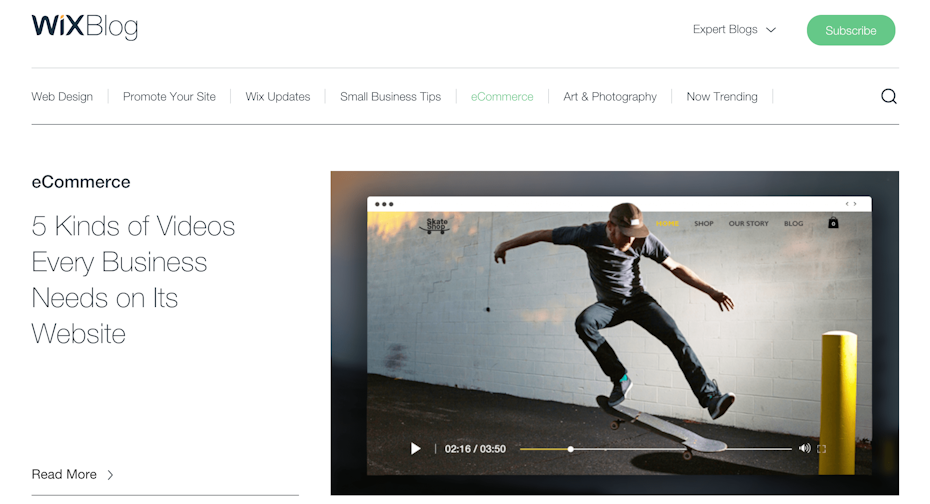Image resolution: width=930 pixels, height=504 pixels.
Task: Click the code arrows icon in the browser bar
Action: click(851, 204)
